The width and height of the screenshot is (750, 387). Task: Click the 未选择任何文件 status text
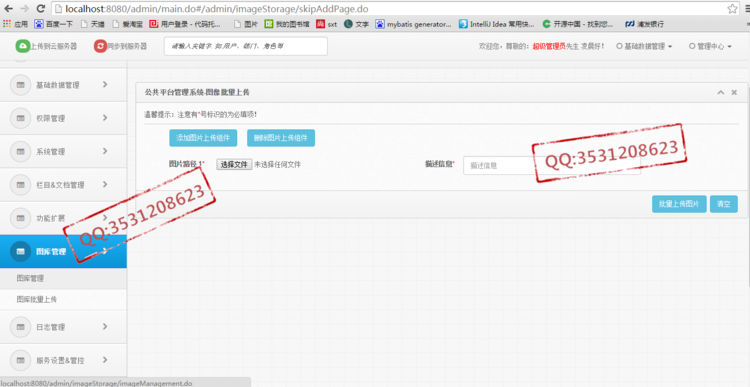(277, 165)
